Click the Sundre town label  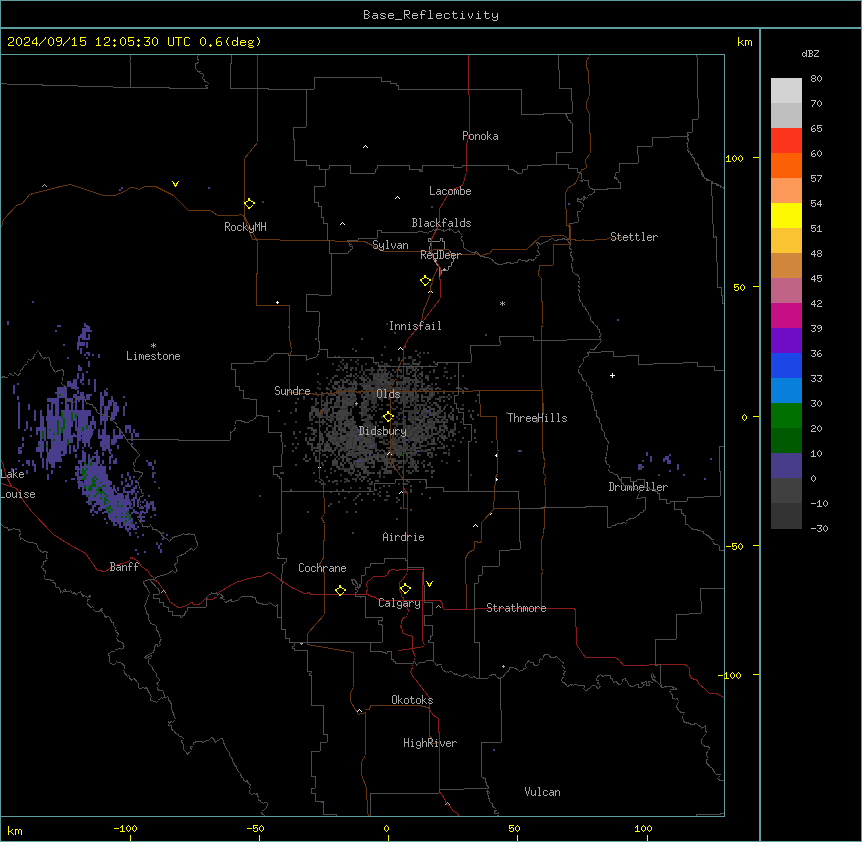[292, 391]
